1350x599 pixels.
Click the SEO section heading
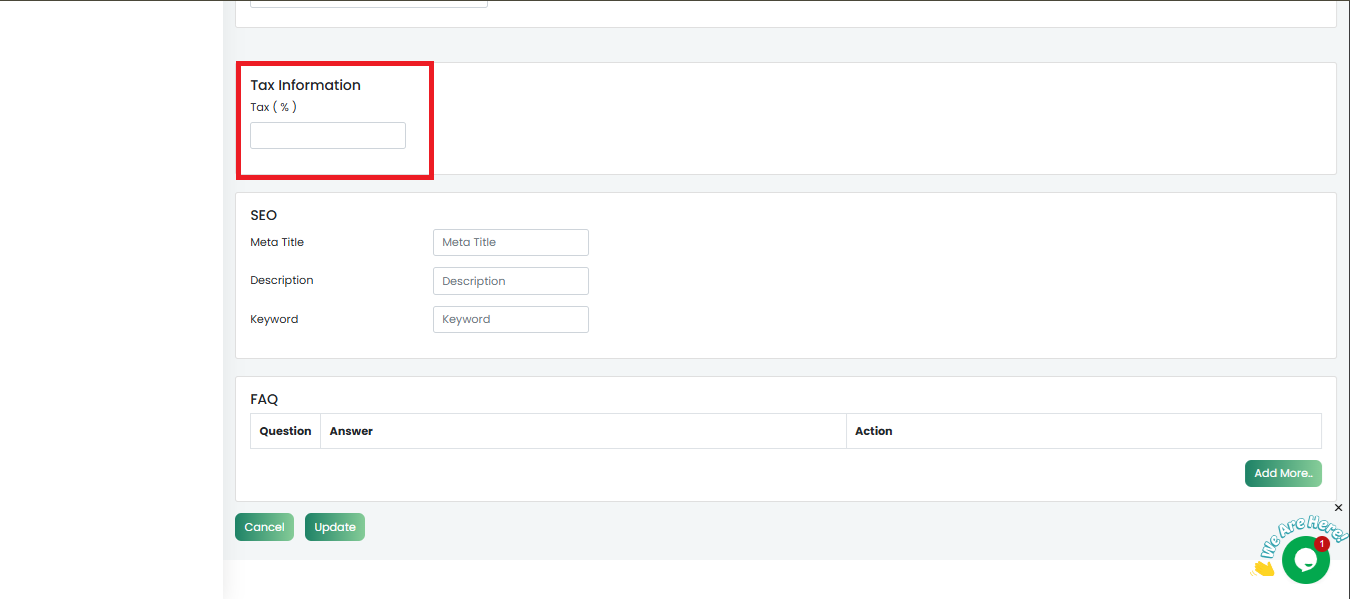(263, 215)
